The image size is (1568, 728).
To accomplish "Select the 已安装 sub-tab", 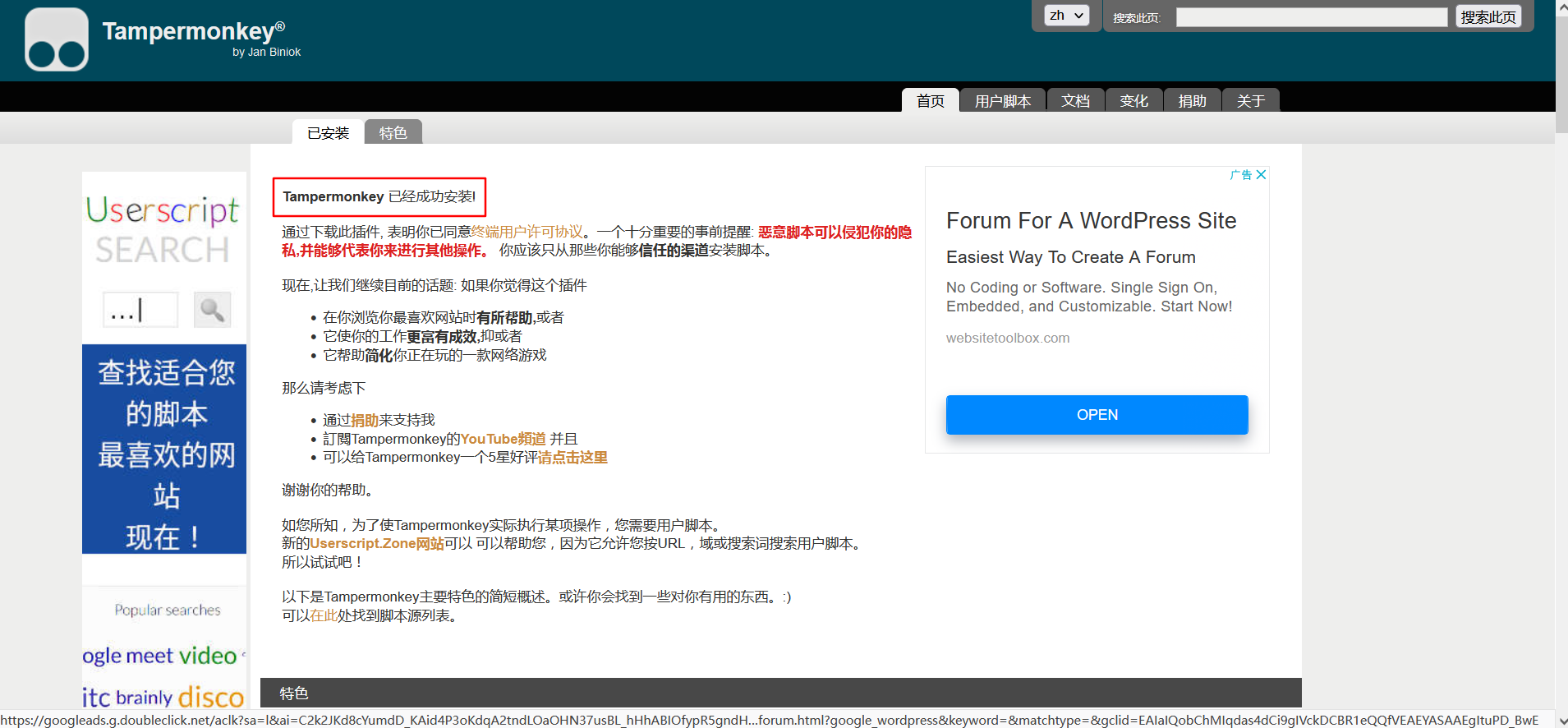I will click(328, 132).
